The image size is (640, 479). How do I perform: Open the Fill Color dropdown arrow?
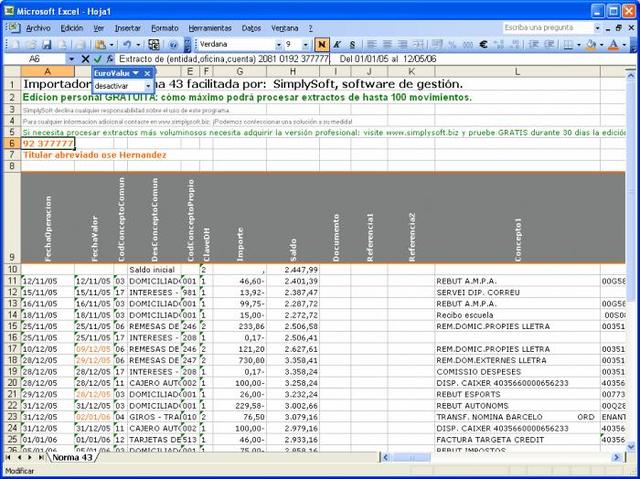[x=602, y=44]
